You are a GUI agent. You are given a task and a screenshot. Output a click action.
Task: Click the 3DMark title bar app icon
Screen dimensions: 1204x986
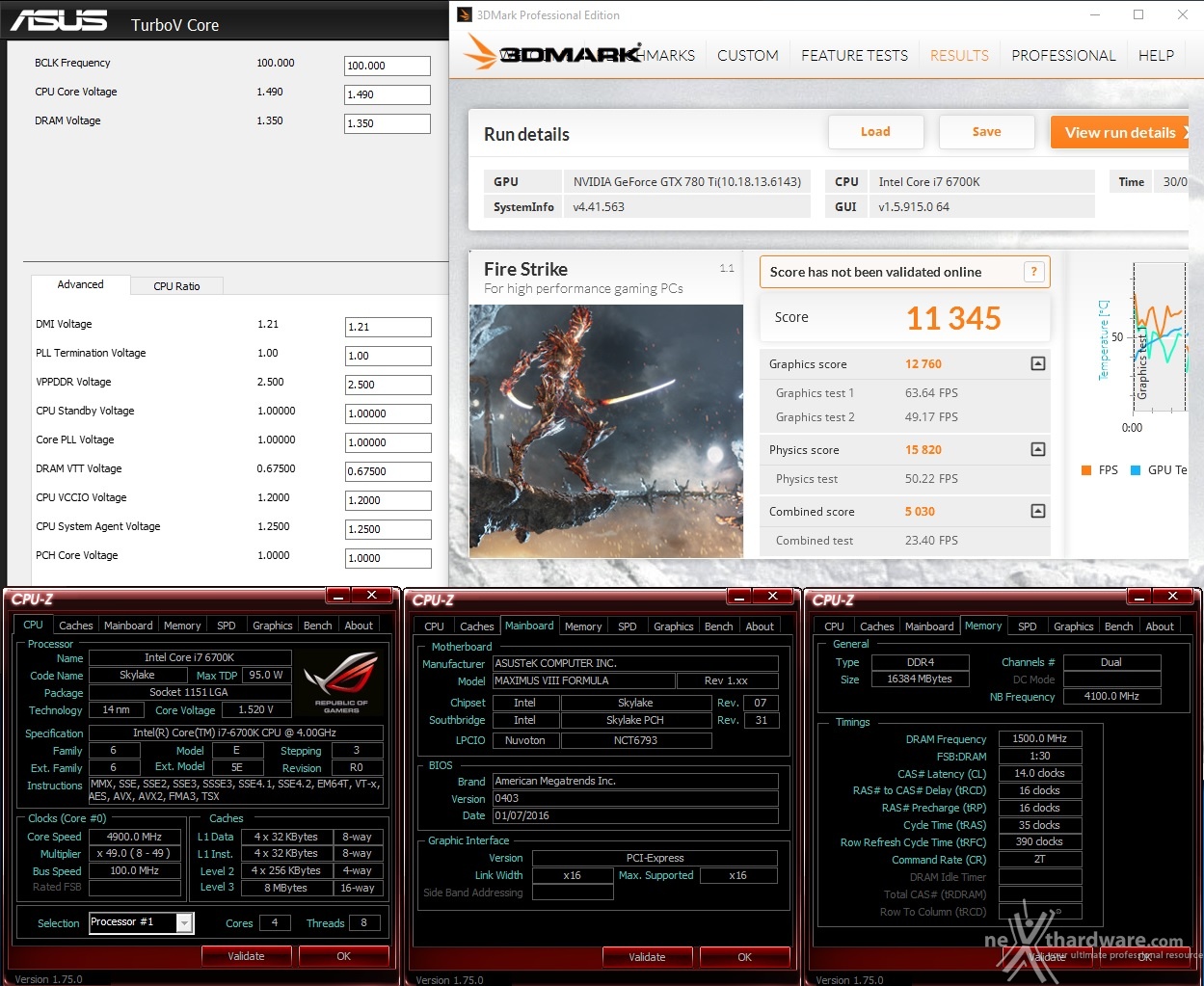click(x=465, y=14)
